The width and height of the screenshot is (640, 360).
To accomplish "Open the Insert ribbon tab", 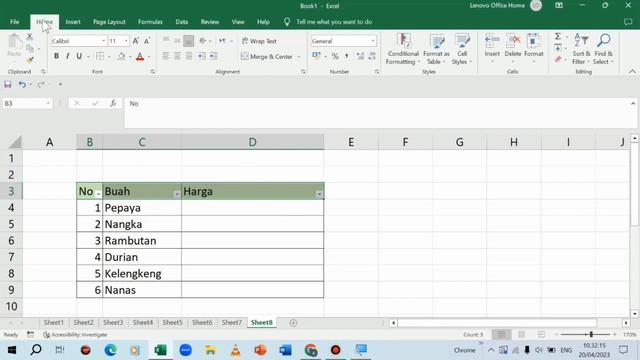I will (x=73, y=22).
